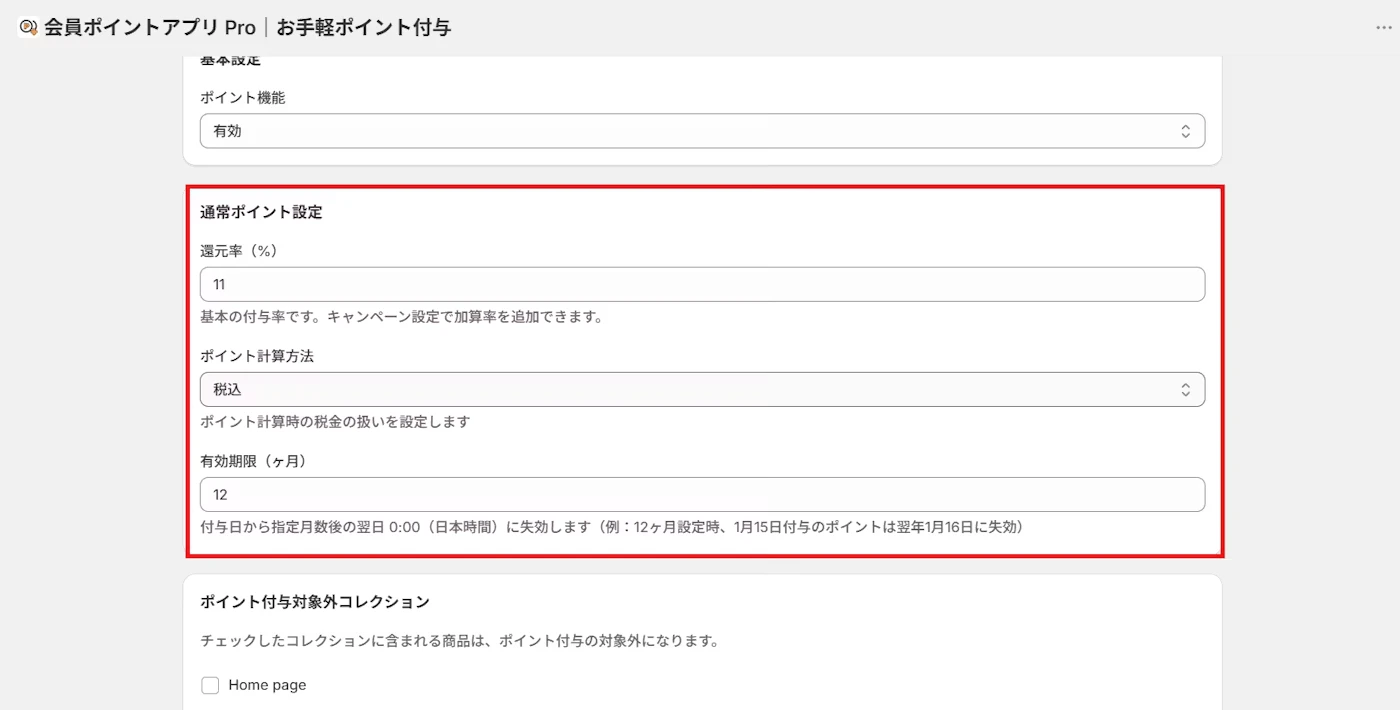Image resolution: width=1400 pixels, height=710 pixels.
Task: Open the ポイント機能 dropdown showing 有効
Action: pos(702,131)
